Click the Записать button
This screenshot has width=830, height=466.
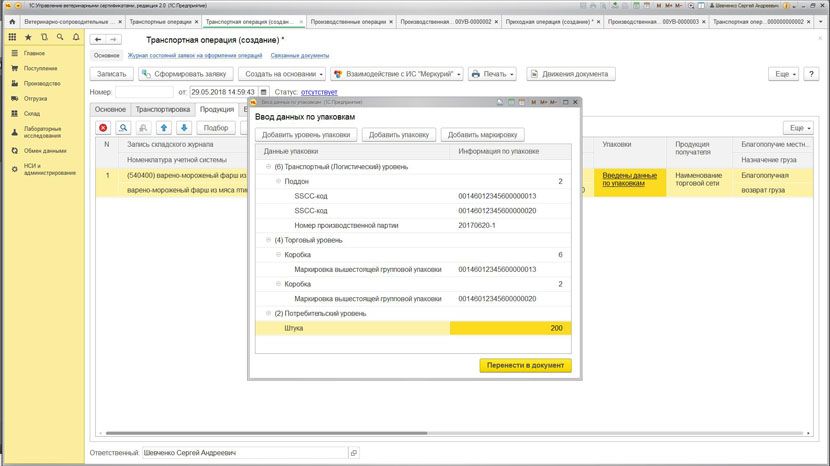[x=111, y=74]
